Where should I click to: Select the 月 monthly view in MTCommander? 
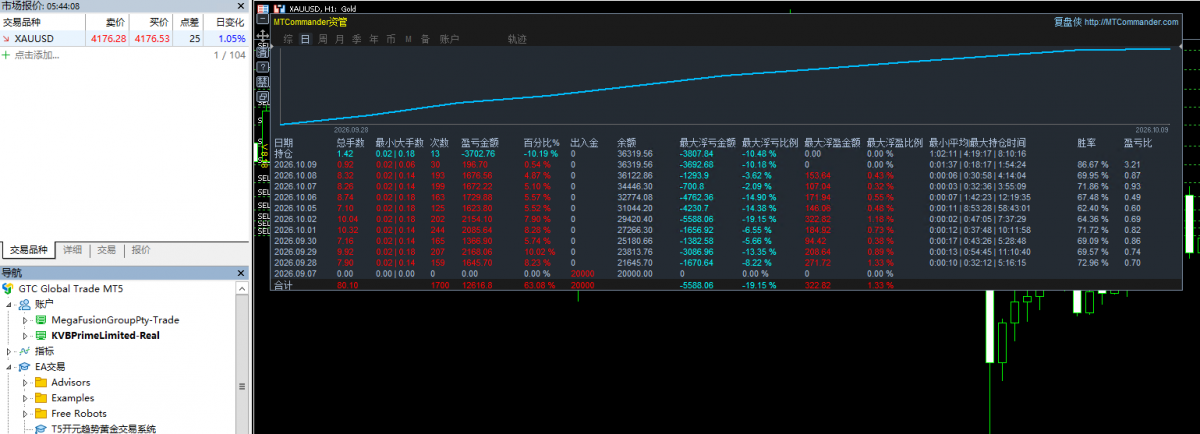[340, 39]
